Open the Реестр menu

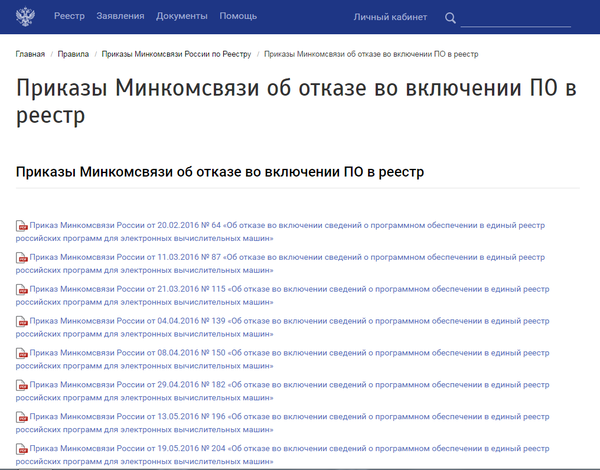tap(69, 16)
